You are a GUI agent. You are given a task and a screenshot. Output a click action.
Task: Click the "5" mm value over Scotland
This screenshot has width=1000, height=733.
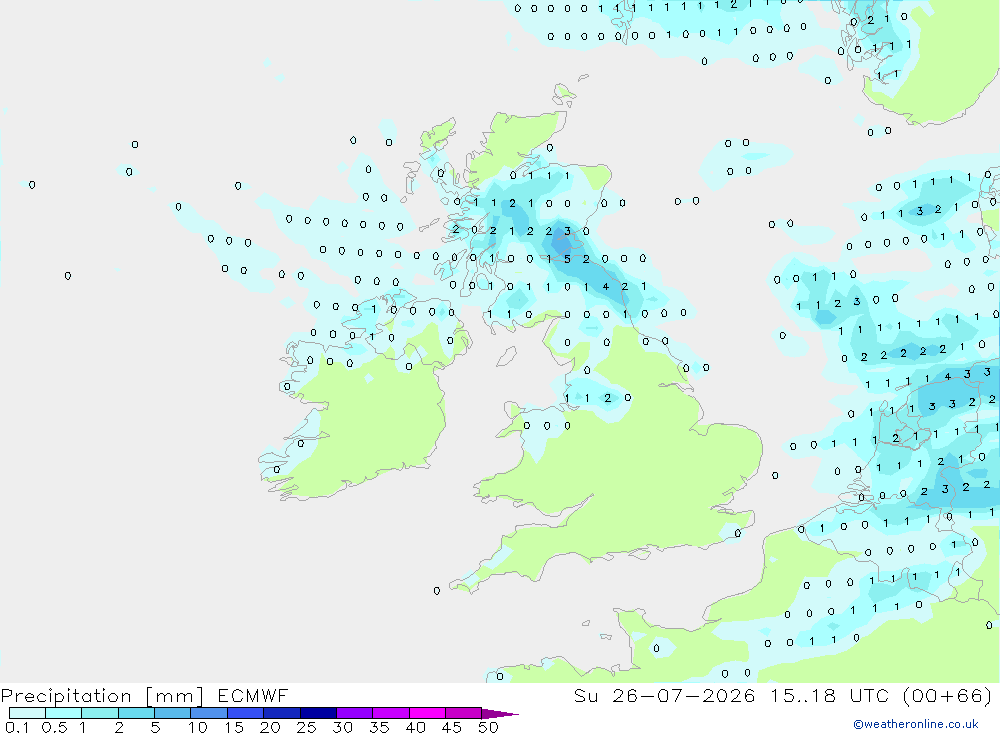(x=567, y=259)
